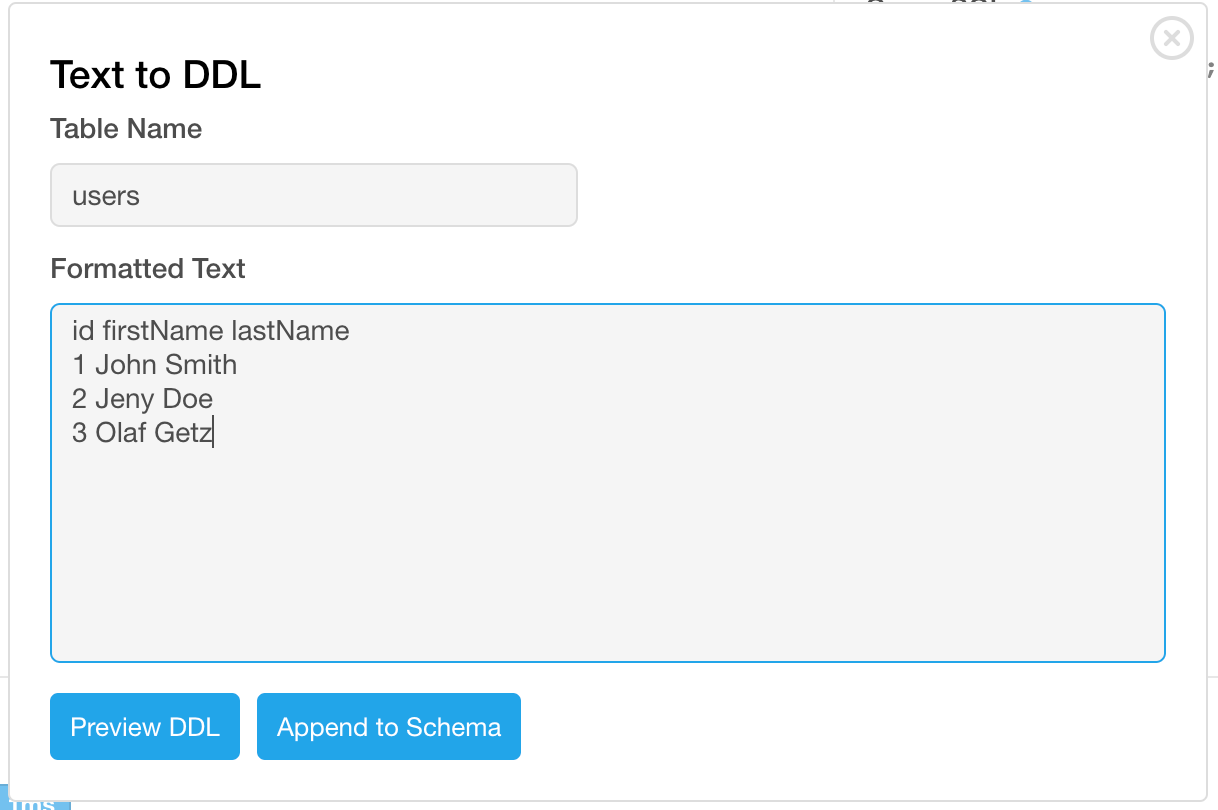
Task: Click the word "users" in Table Name
Action: coord(106,196)
